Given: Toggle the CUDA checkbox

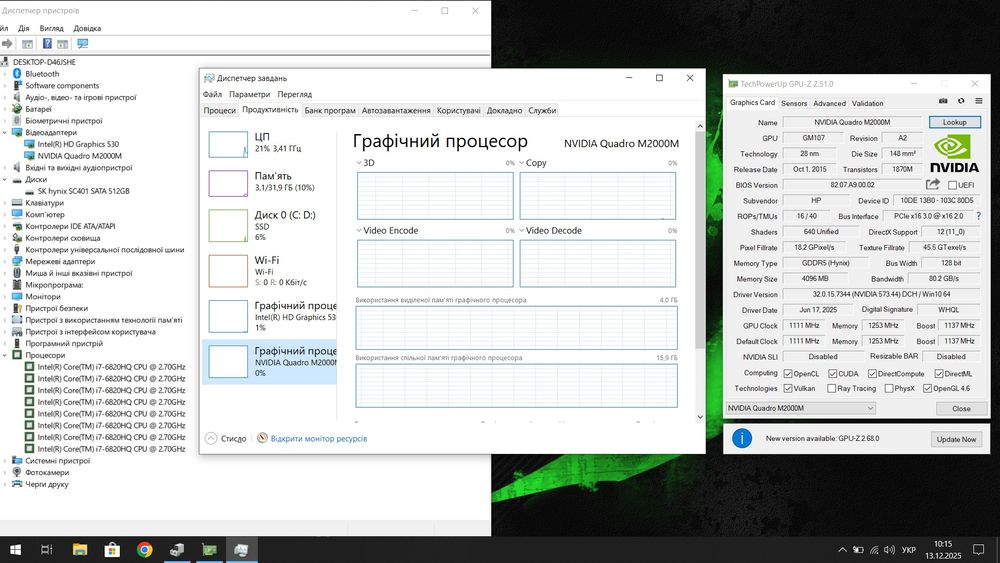Looking at the screenshot, I should (833, 374).
